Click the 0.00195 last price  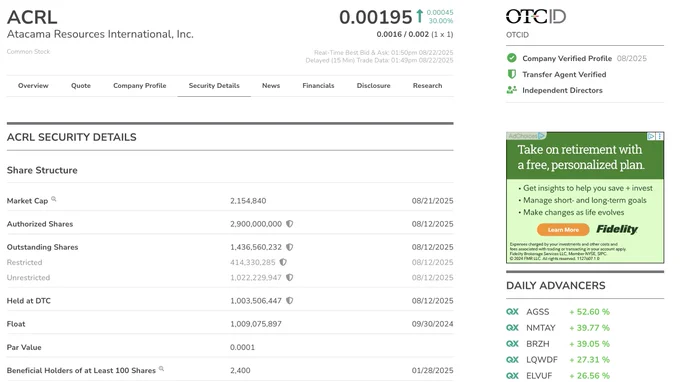tap(376, 17)
